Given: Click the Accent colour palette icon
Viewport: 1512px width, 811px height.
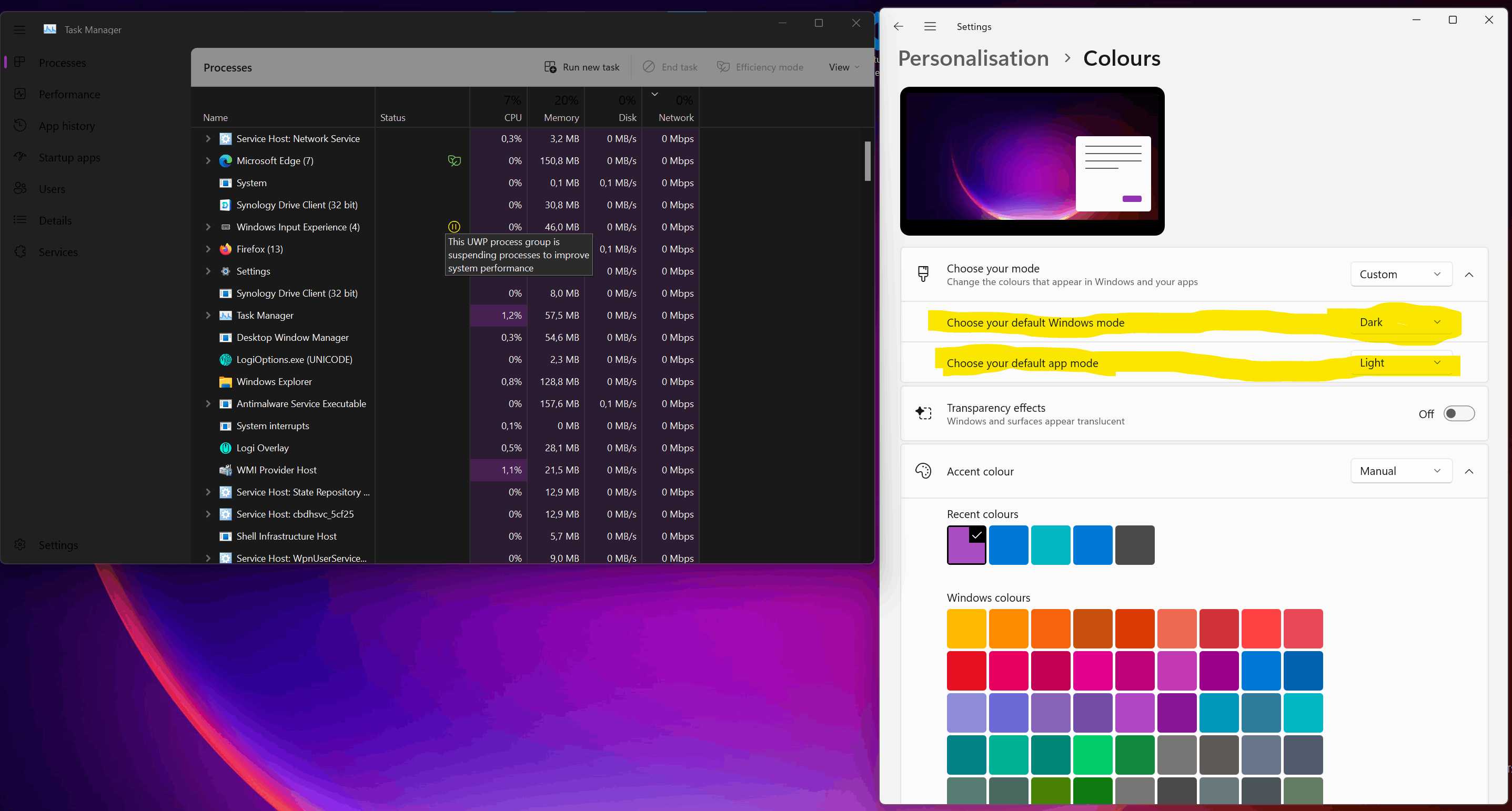Looking at the screenshot, I should (x=923, y=471).
